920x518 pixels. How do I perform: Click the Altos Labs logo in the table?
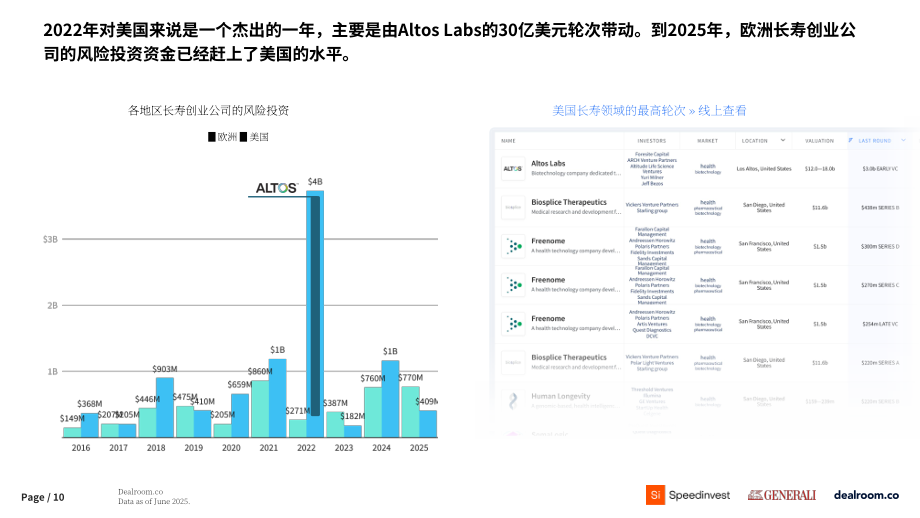513,168
